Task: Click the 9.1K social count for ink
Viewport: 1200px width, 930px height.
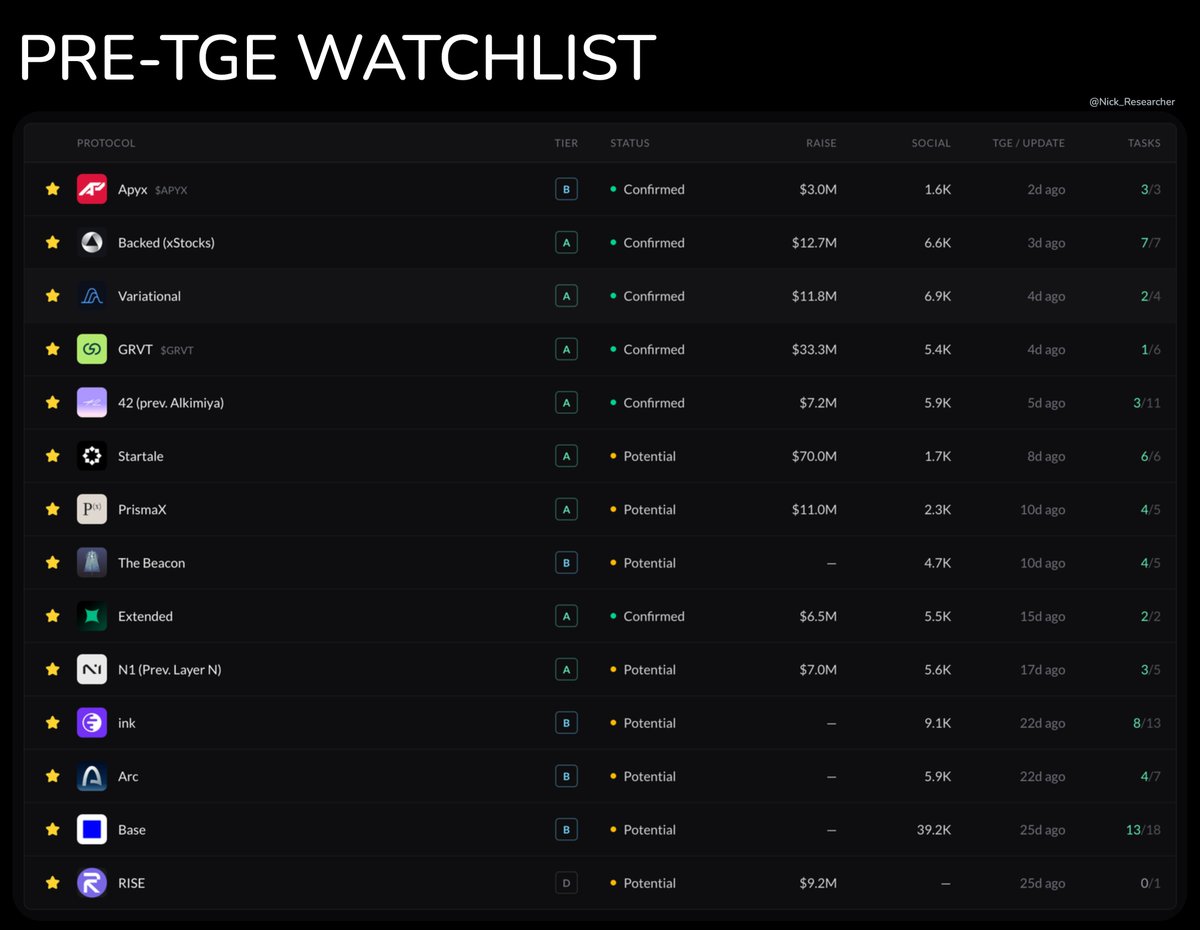Action: coord(938,723)
